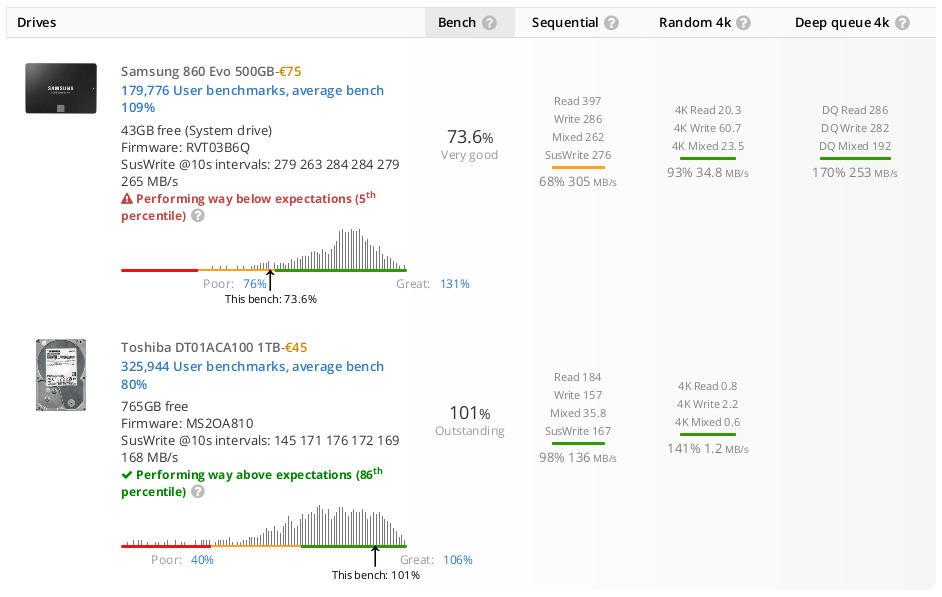Click the Toshiba Poor 40% value
Image resolution: width=942 pixels, height=597 pixels.
pos(202,560)
